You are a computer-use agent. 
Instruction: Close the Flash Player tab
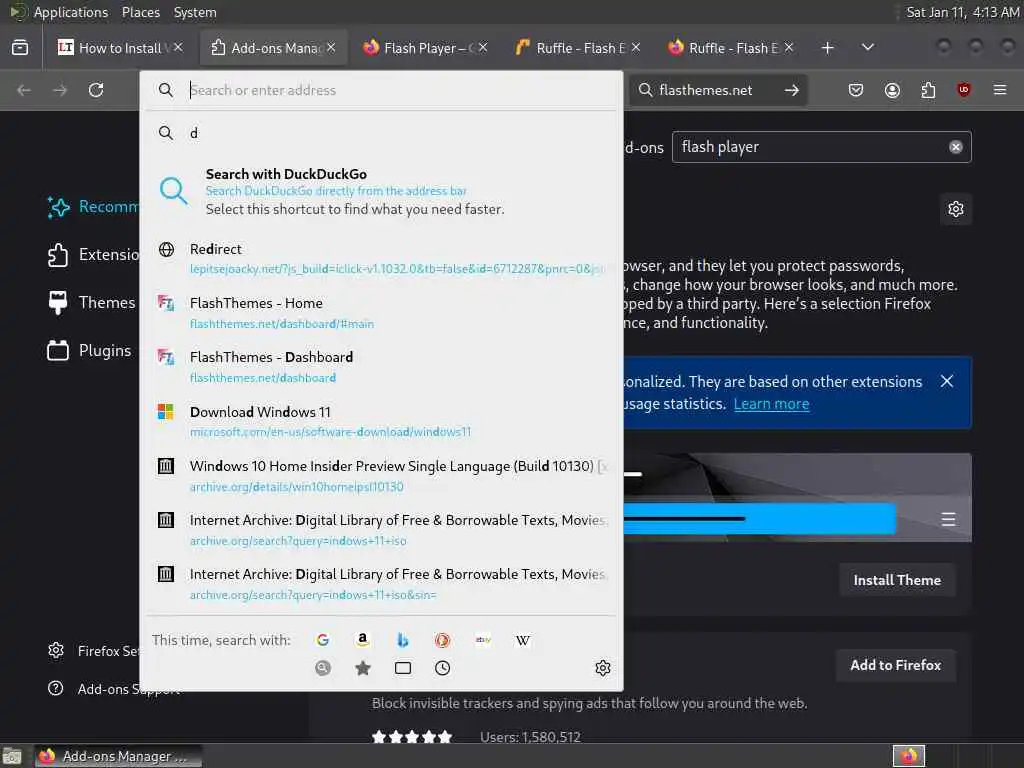(483, 48)
